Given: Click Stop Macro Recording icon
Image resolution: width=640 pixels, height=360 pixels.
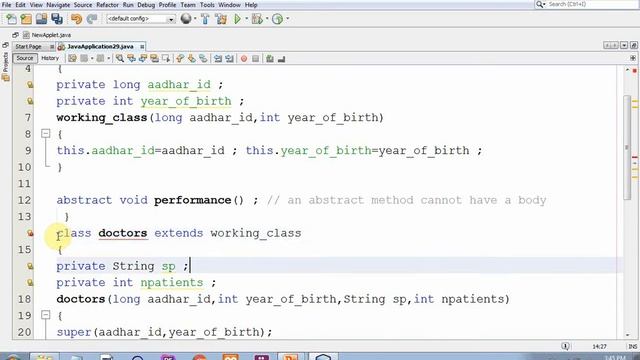Looking at the screenshot, I should 256,59.
